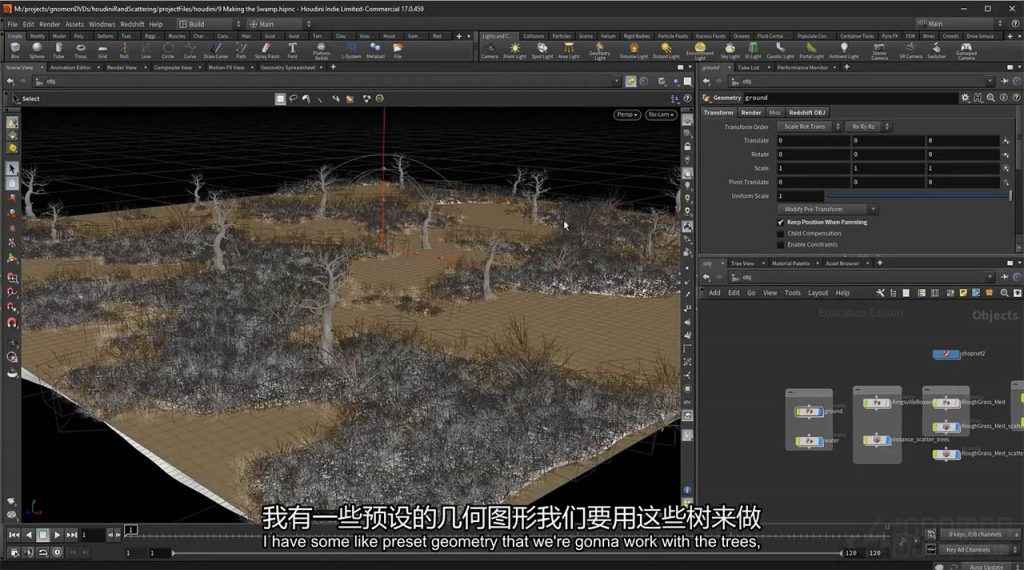Toggle display flag on the water node
The width and height of the screenshot is (1024, 570).
point(820,441)
